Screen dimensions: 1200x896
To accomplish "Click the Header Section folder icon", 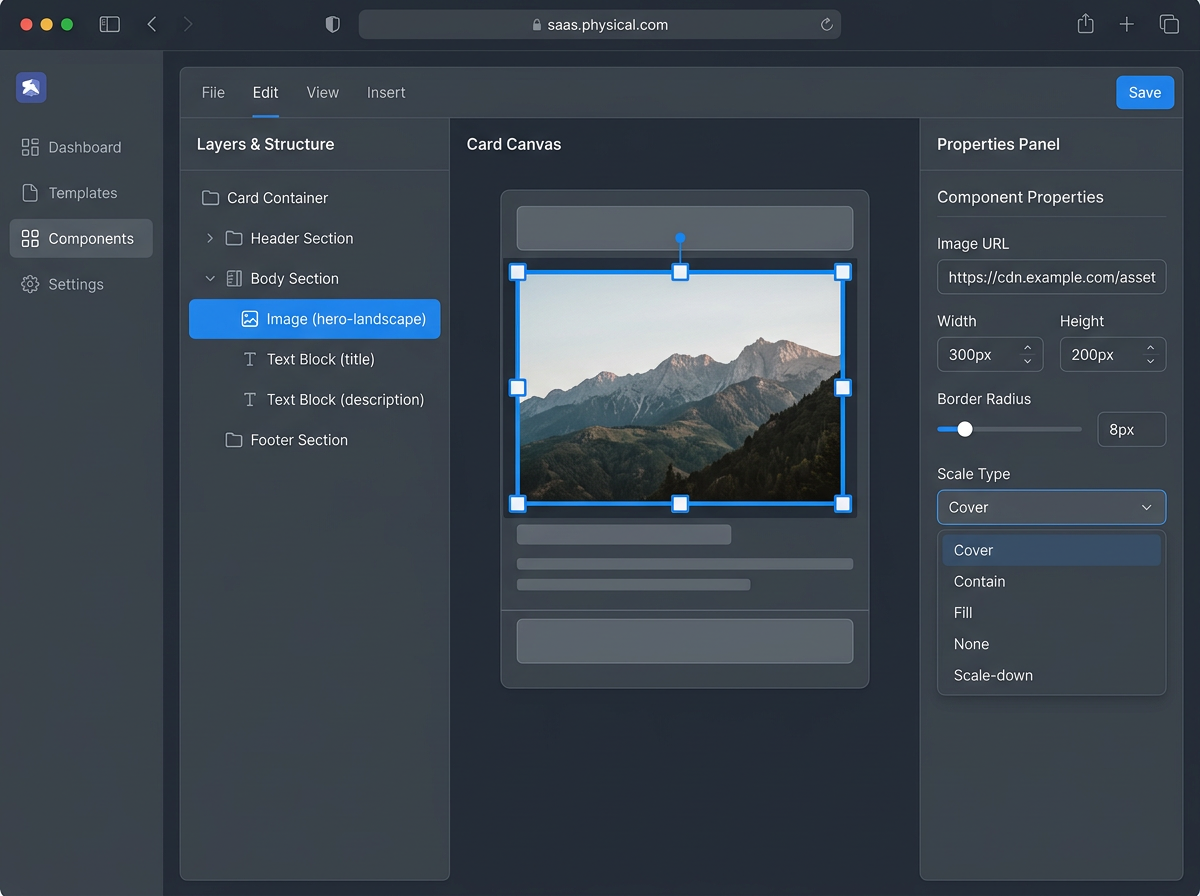I will coord(234,238).
